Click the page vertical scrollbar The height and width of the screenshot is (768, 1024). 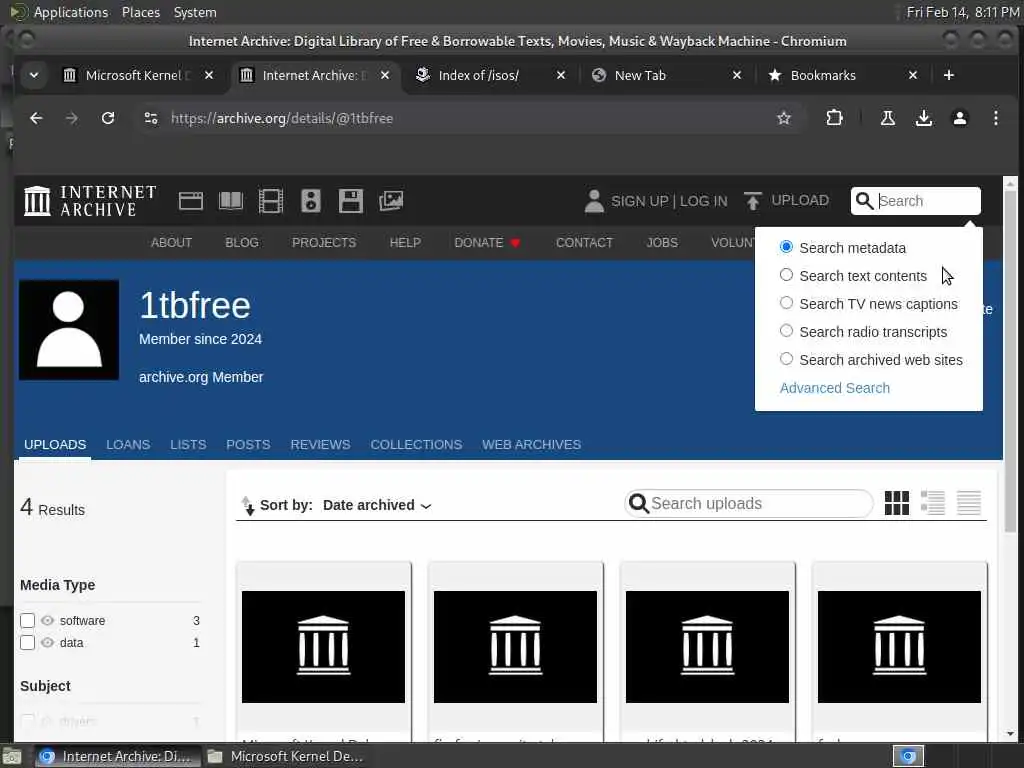[1010, 359]
